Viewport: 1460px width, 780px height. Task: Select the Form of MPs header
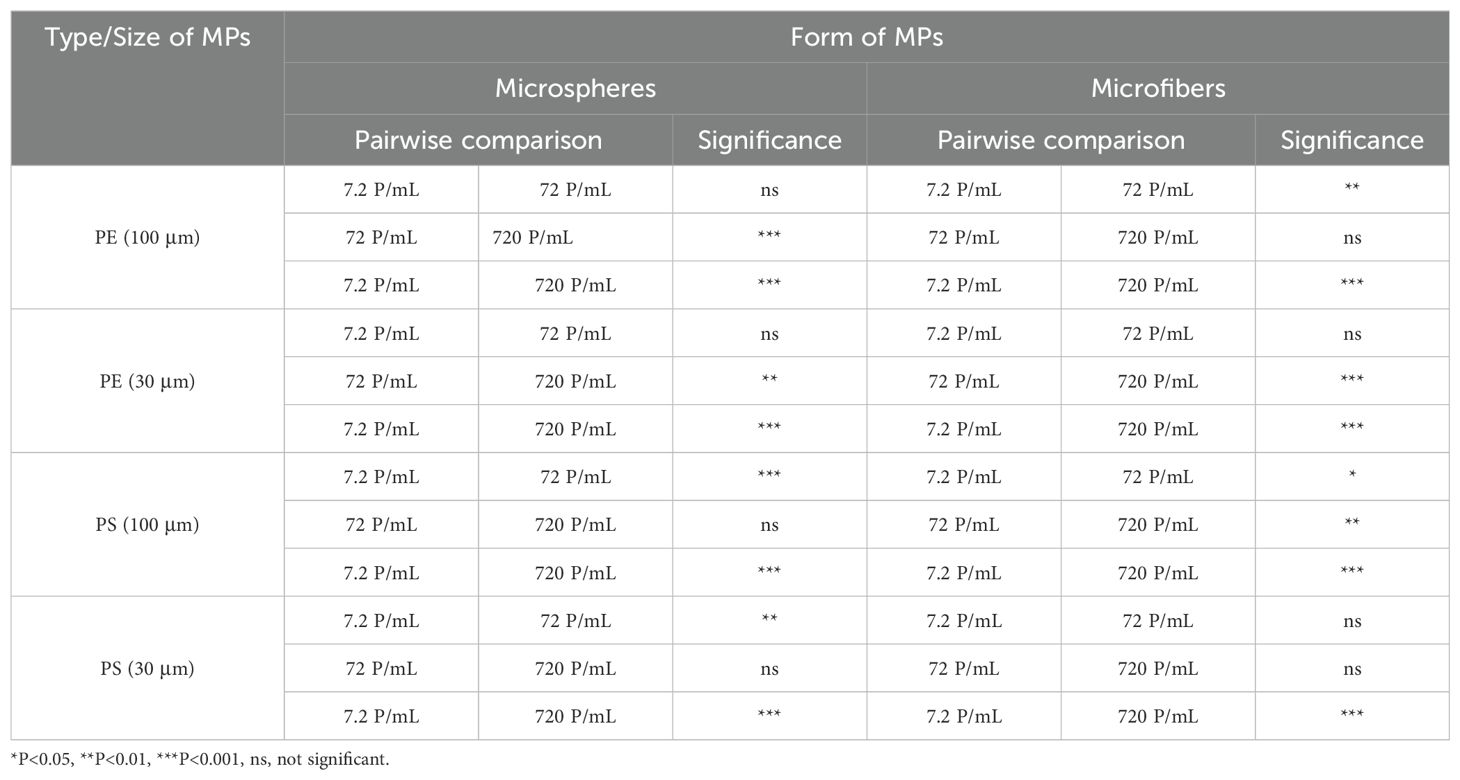click(x=866, y=38)
